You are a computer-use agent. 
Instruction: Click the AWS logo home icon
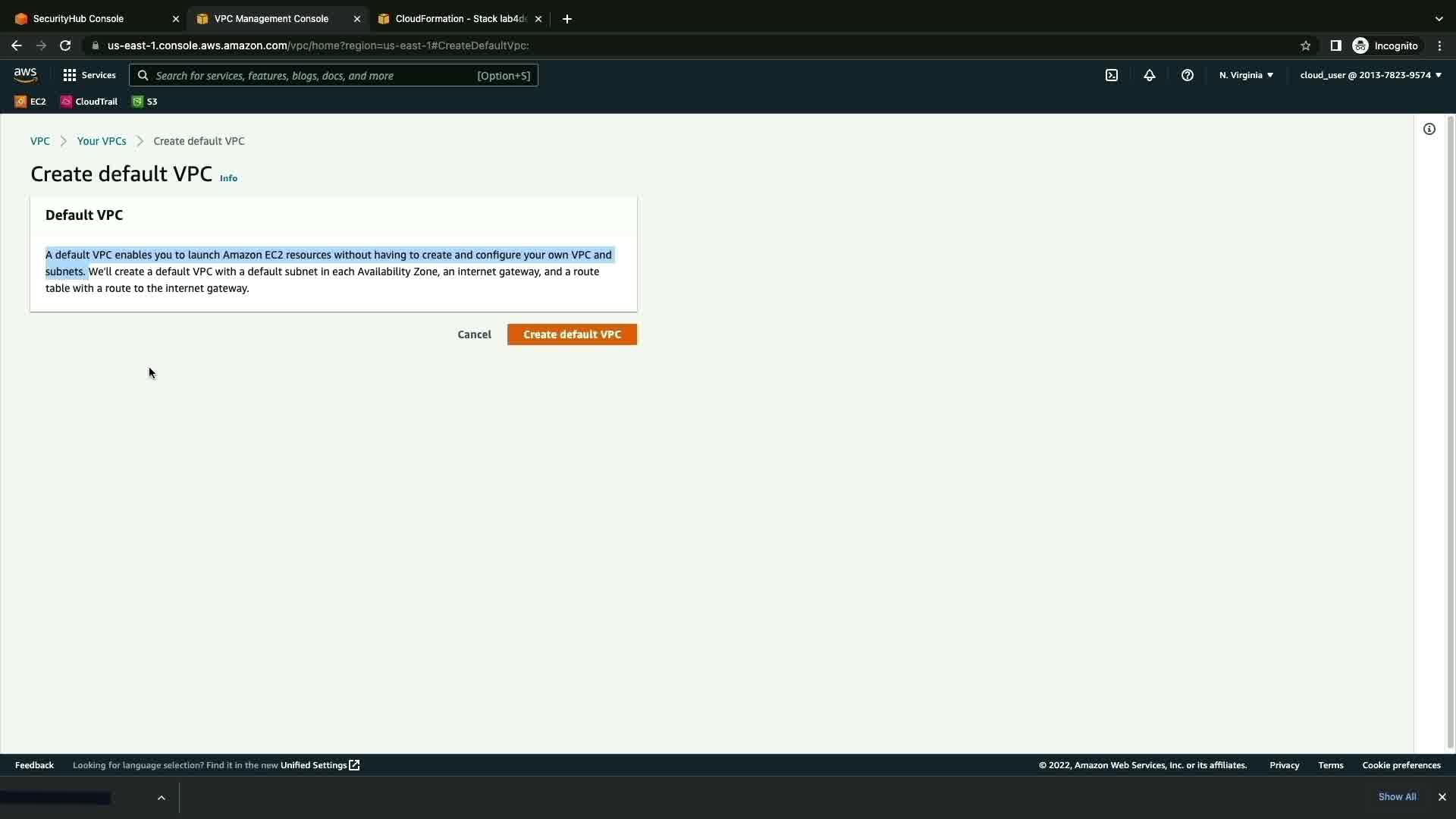pyautogui.click(x=25, y=74)
